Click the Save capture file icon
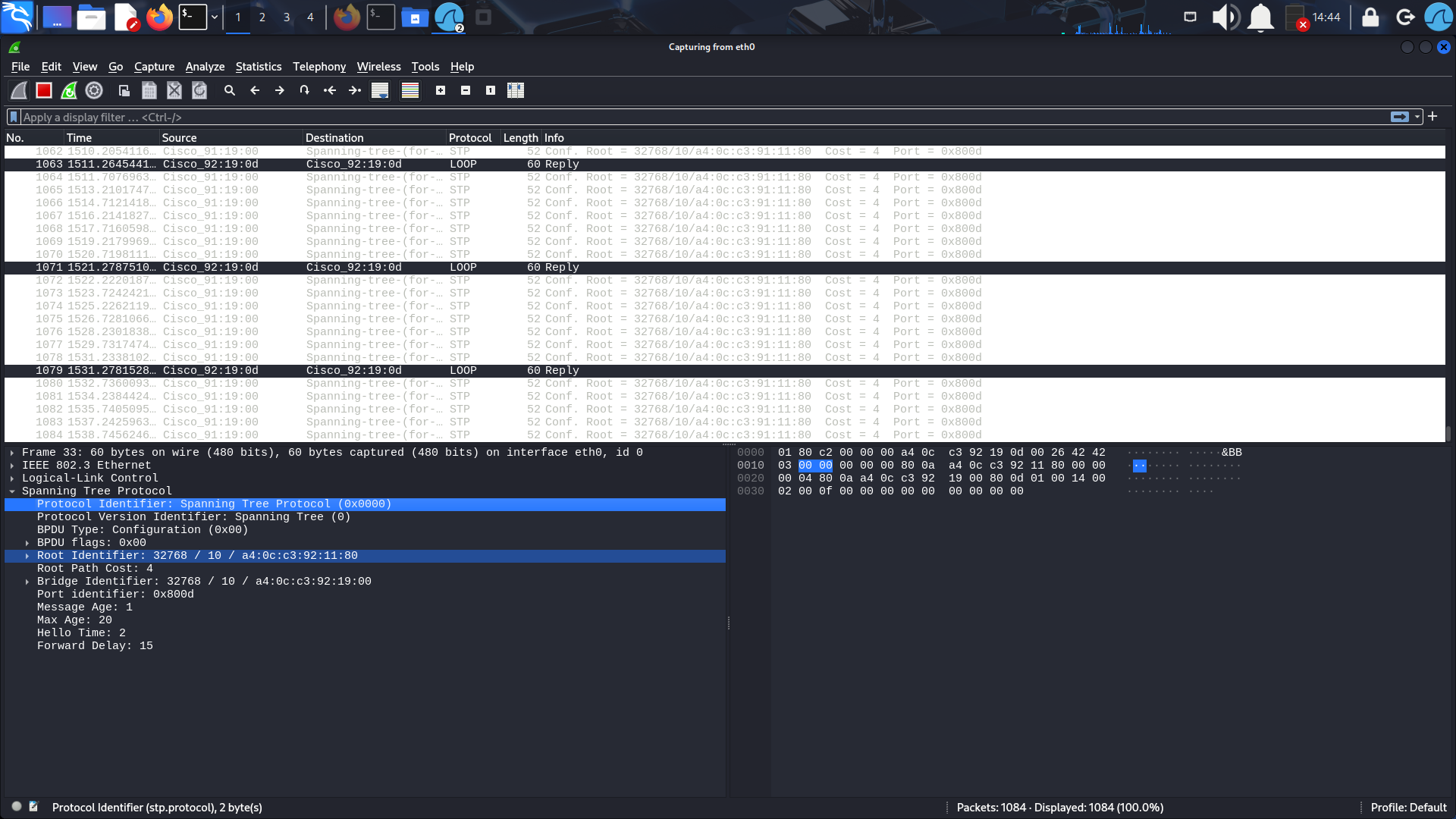The image size is (1456, 819). [x=149, y=90]
